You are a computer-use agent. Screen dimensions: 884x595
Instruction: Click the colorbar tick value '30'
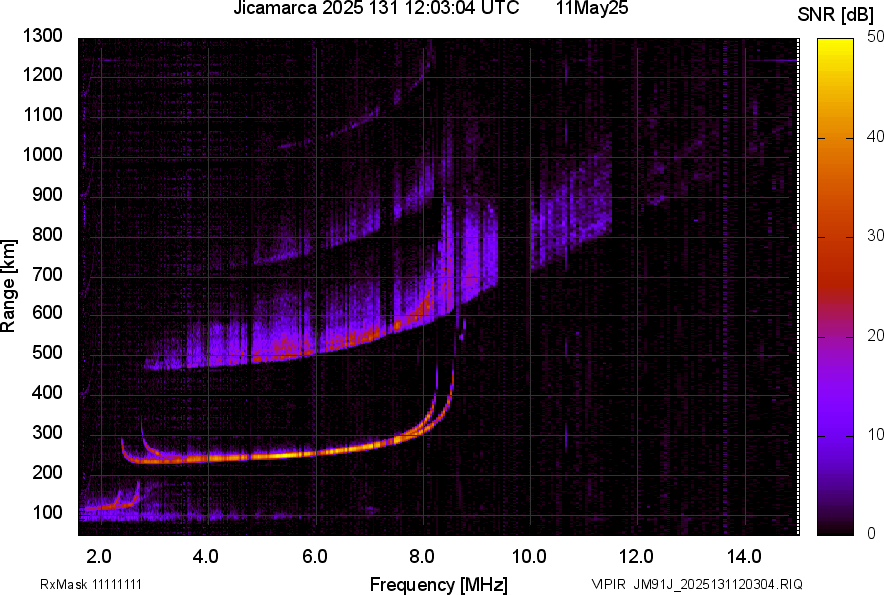875,236
